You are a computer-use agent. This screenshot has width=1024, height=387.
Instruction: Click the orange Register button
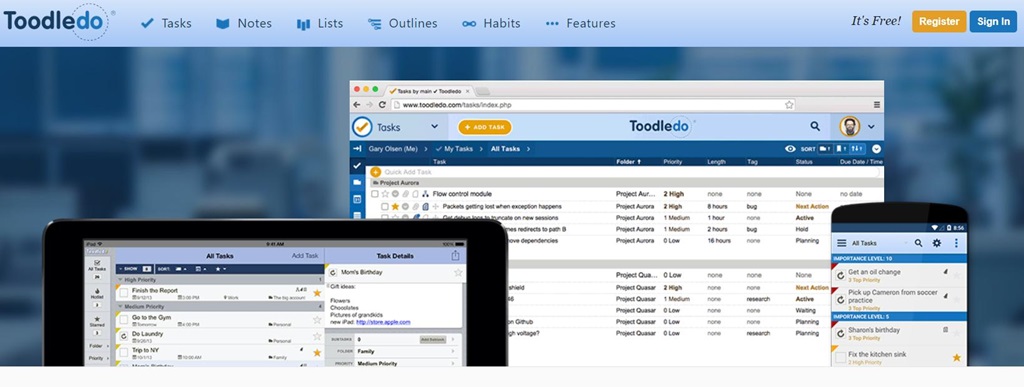pos(939,22)
